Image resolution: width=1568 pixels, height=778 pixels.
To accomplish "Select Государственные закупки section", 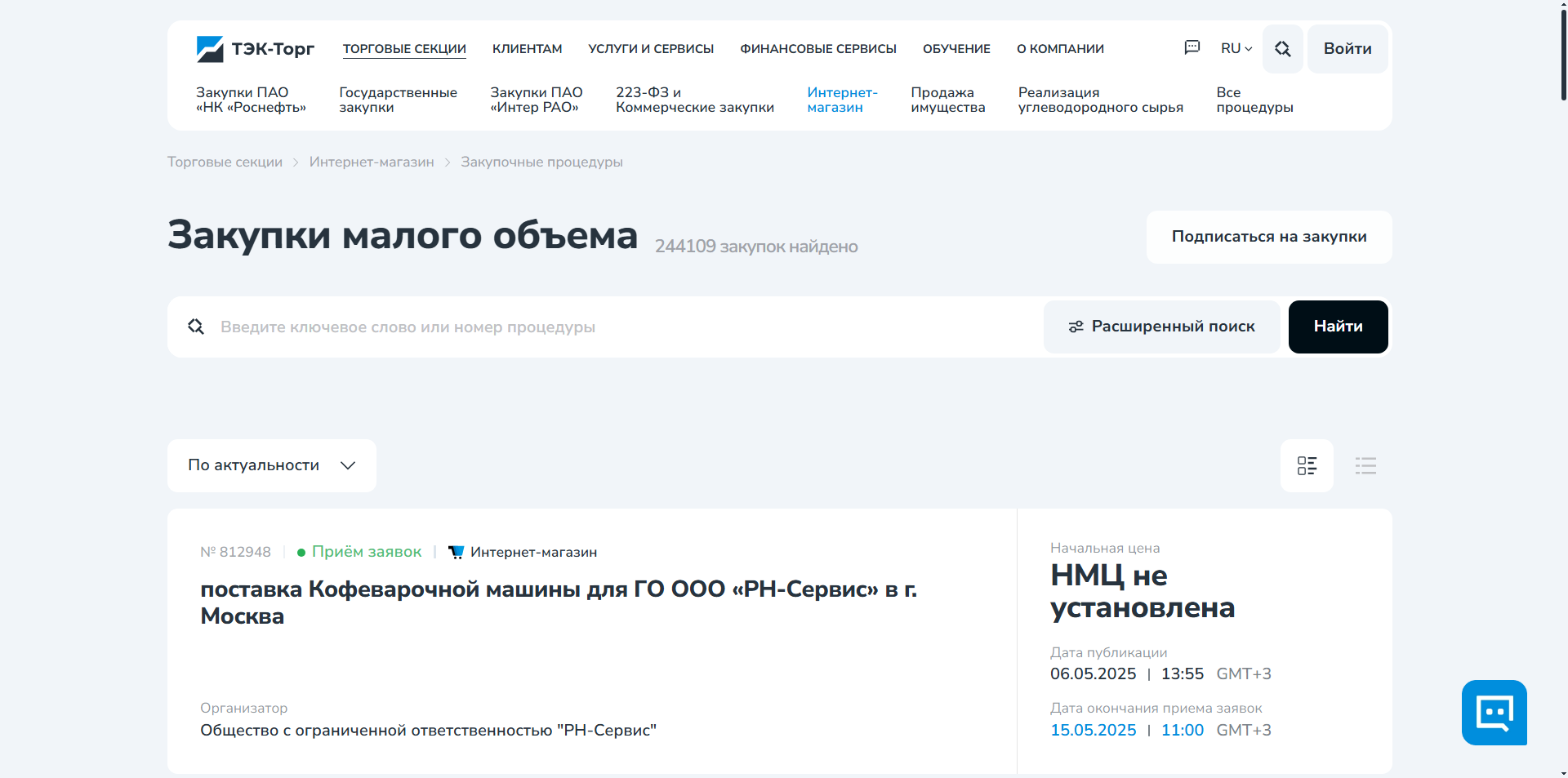I will pos(398,100).
